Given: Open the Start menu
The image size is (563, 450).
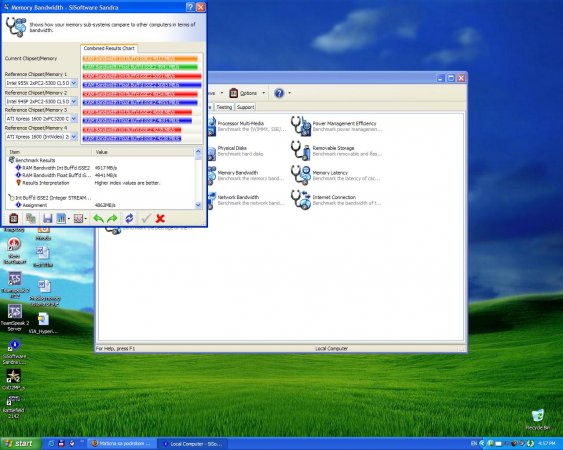Looking at the screenshot, I should [20, 444].
